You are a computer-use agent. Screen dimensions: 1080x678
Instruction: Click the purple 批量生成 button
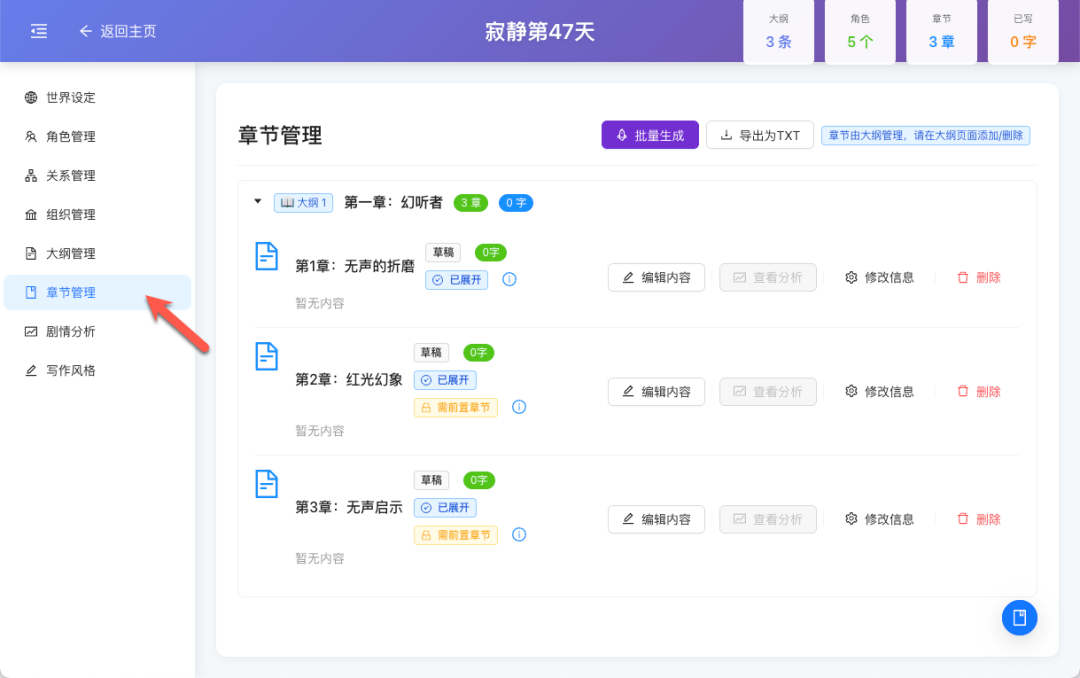(x=650, y=134)
